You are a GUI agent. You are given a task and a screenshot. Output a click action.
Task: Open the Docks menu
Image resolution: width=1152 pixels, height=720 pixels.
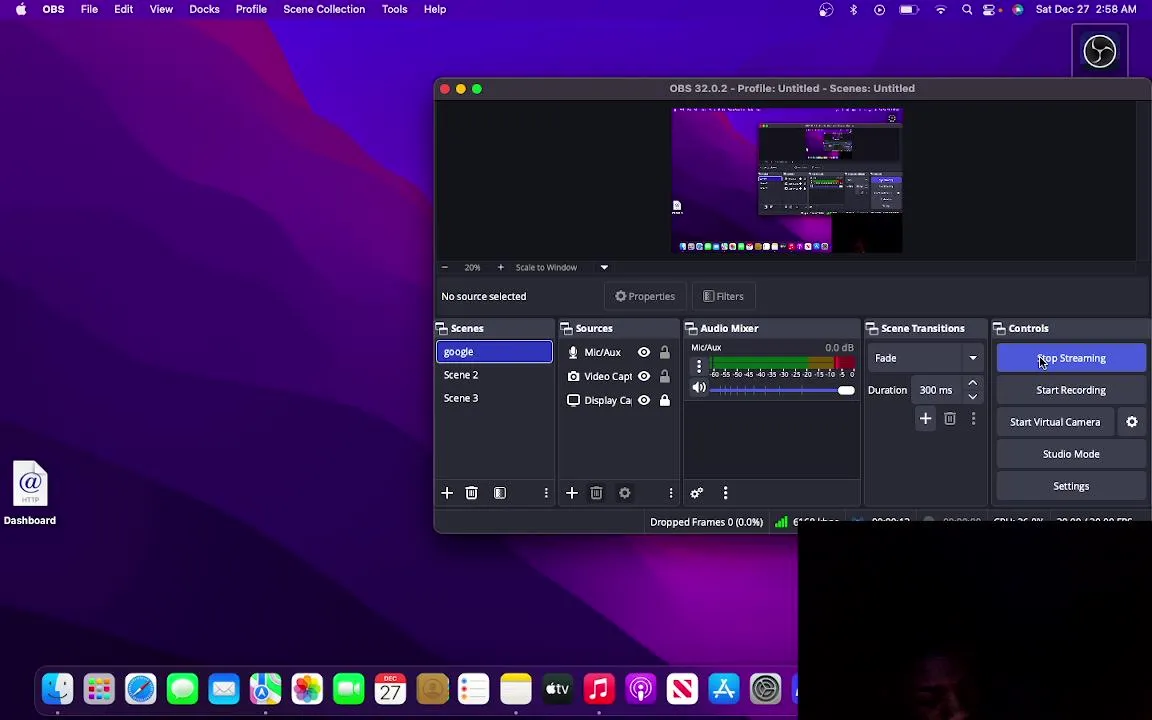(204, 10)
